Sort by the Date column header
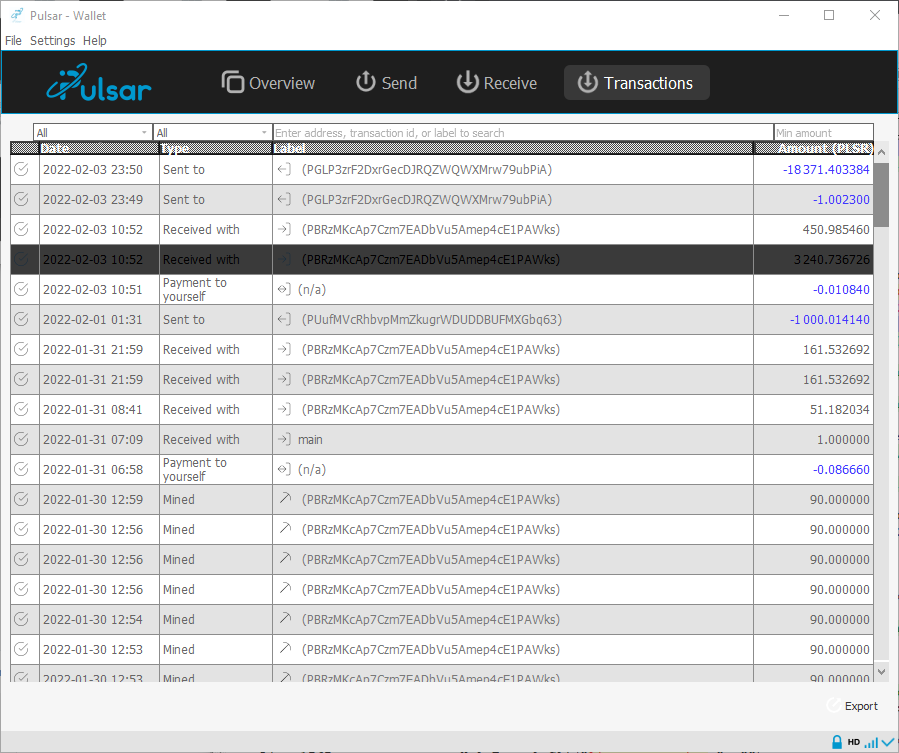 point(99,149)
